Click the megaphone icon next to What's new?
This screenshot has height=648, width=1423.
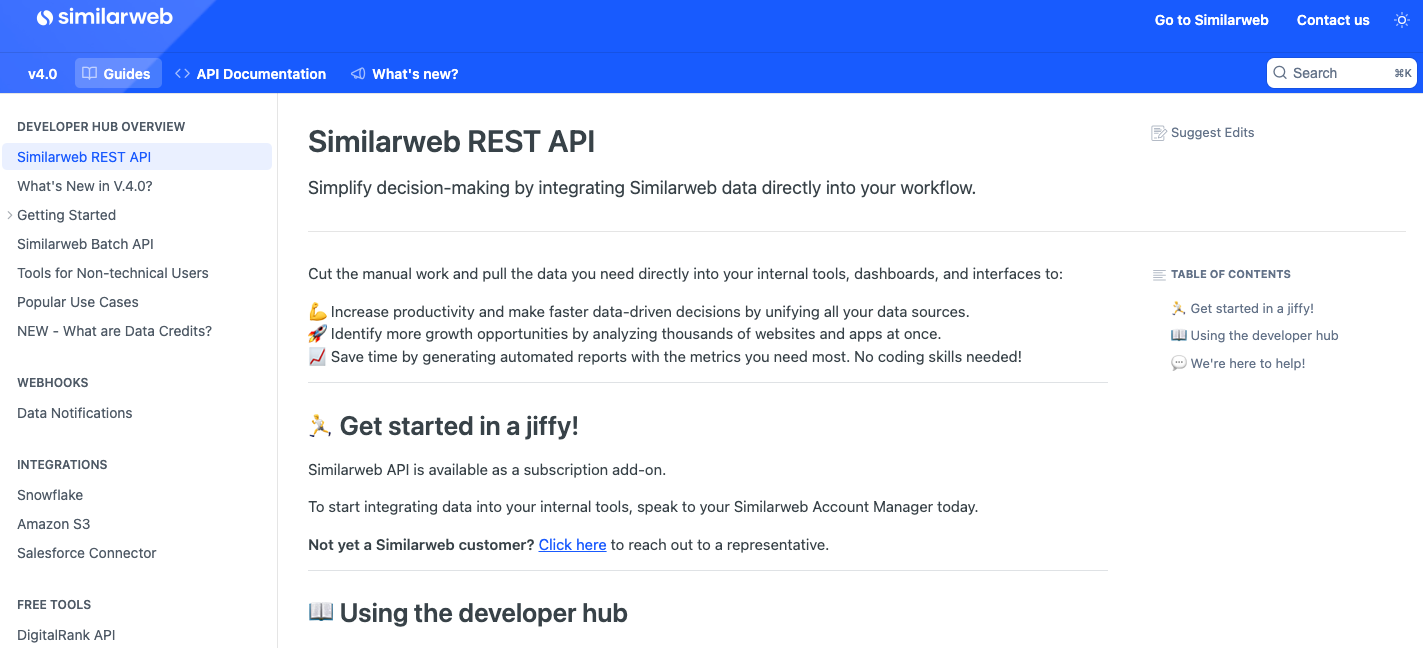coord(356,73)
